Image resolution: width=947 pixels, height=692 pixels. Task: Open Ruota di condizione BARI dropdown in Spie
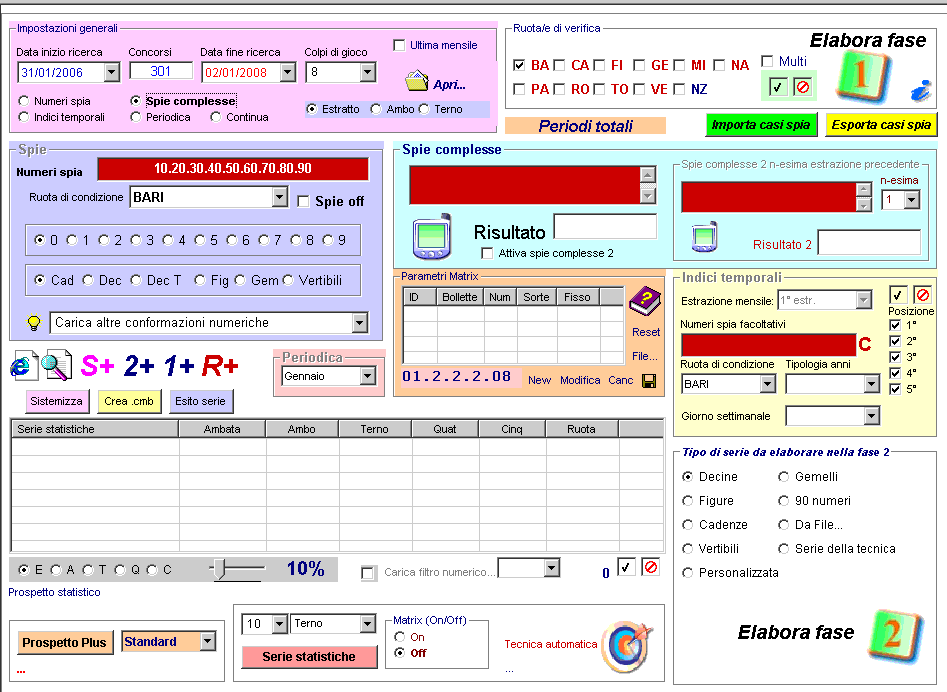tap(279, 197)
